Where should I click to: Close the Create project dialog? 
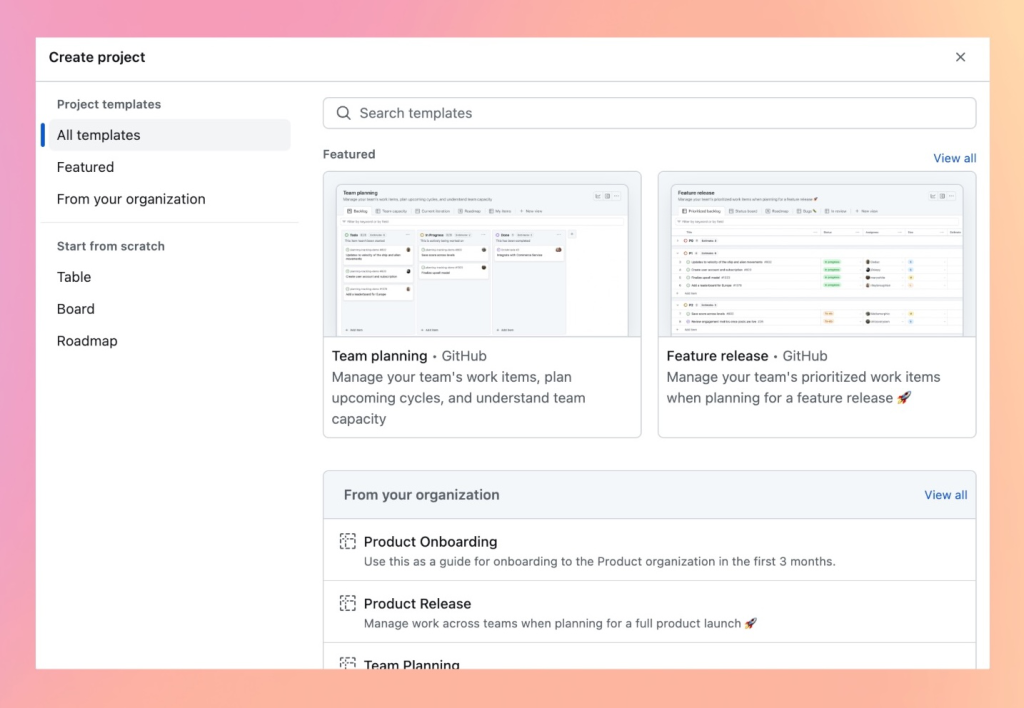960,57
